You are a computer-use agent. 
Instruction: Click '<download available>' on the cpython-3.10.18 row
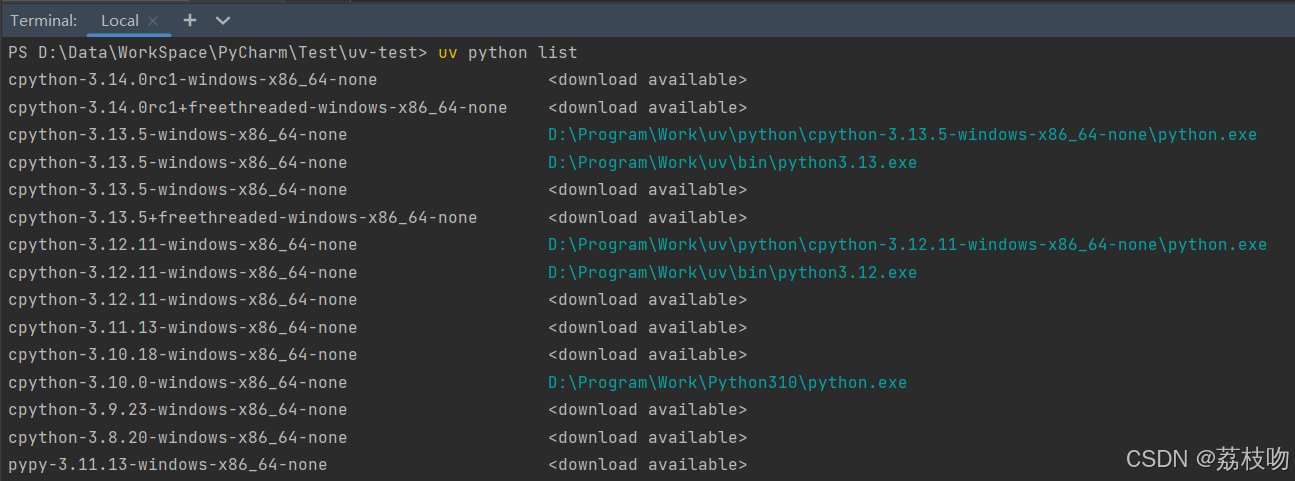click(x=647, y=355)
